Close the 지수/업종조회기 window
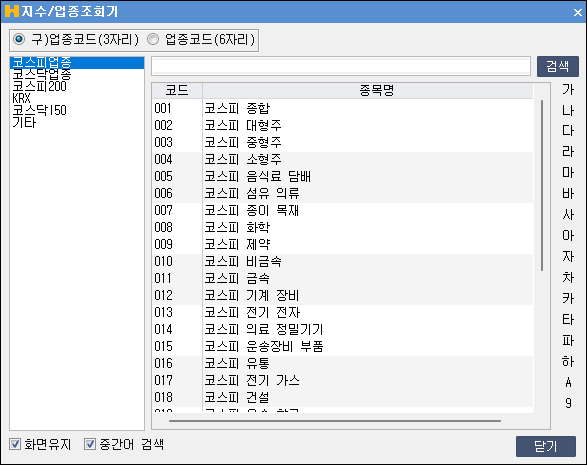 click(x=578, y=12)
